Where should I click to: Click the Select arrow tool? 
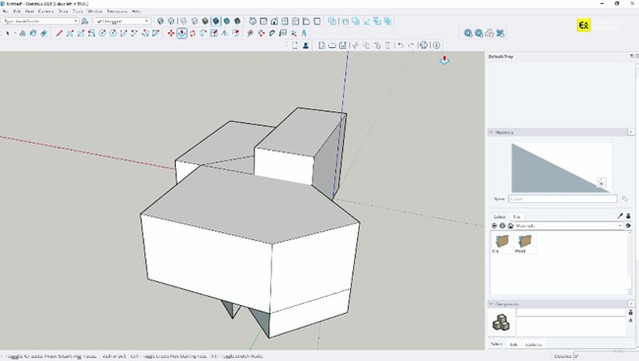click(x=7, y=33)
